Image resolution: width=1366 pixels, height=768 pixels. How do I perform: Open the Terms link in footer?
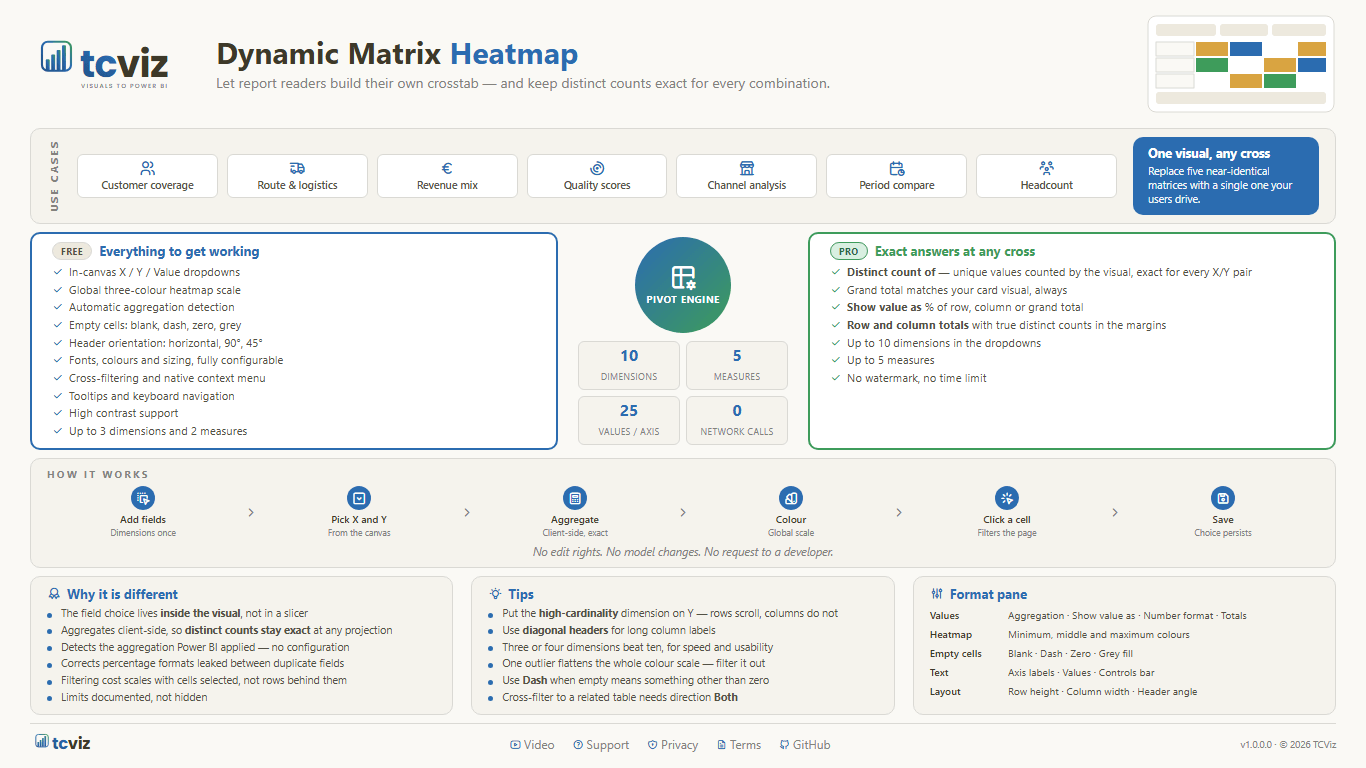click(738, 745)
